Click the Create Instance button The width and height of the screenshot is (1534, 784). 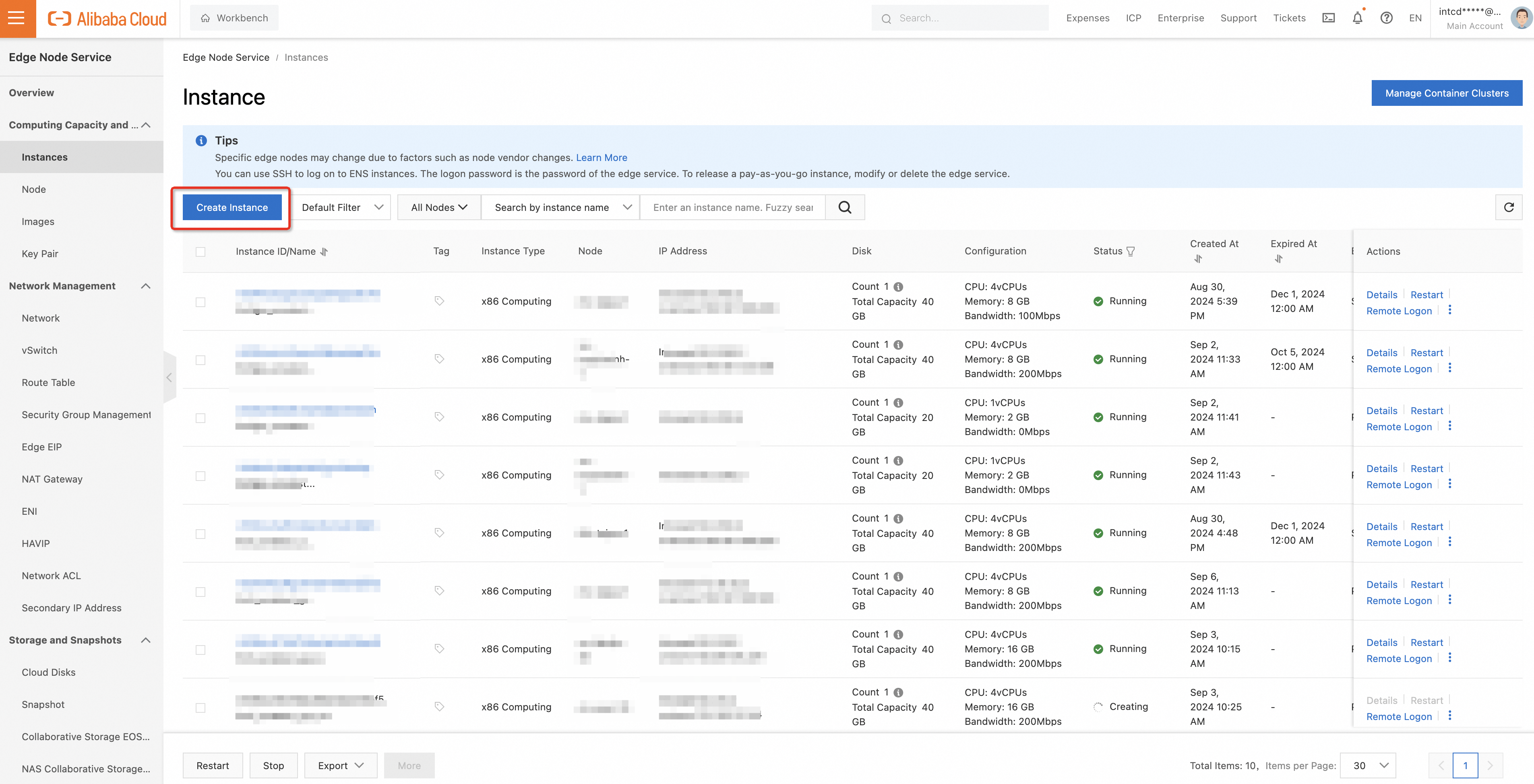(232, 207)
